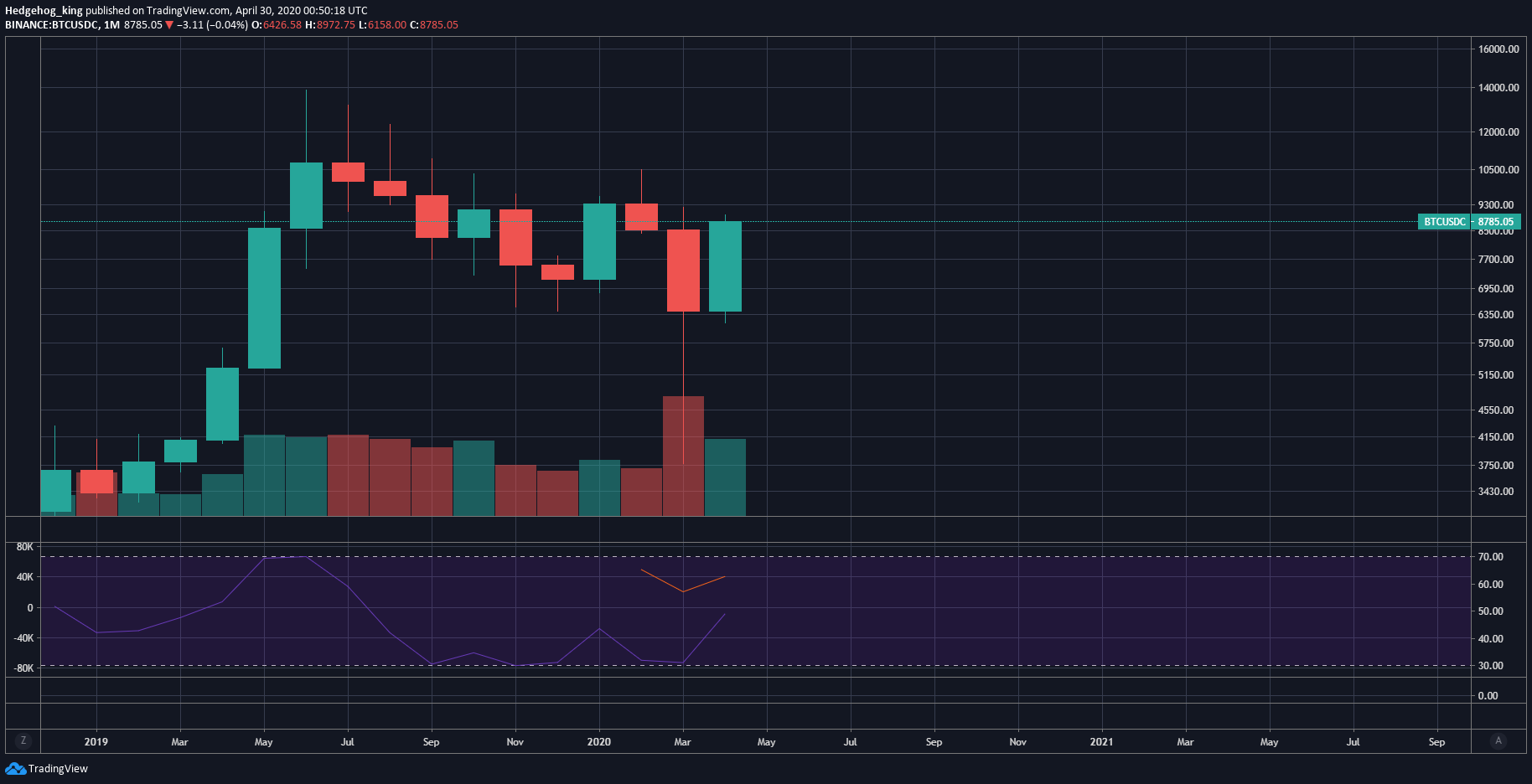Select the tall red March 2020 candle body
The height and width of the screenshot is (784, 1532).
coord(683,271)
